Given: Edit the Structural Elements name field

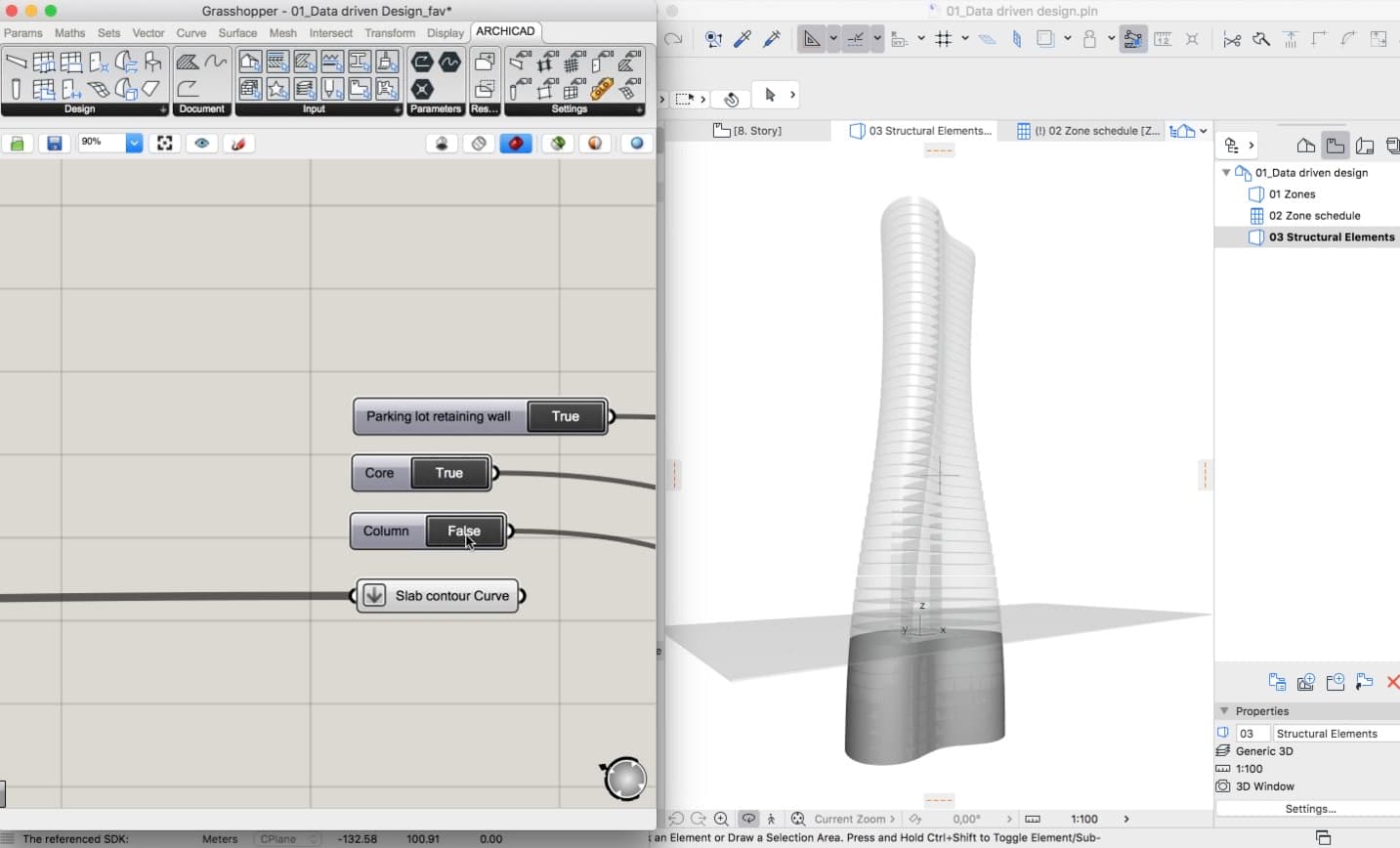Looking at the screenshot, I should point(1336,734).
